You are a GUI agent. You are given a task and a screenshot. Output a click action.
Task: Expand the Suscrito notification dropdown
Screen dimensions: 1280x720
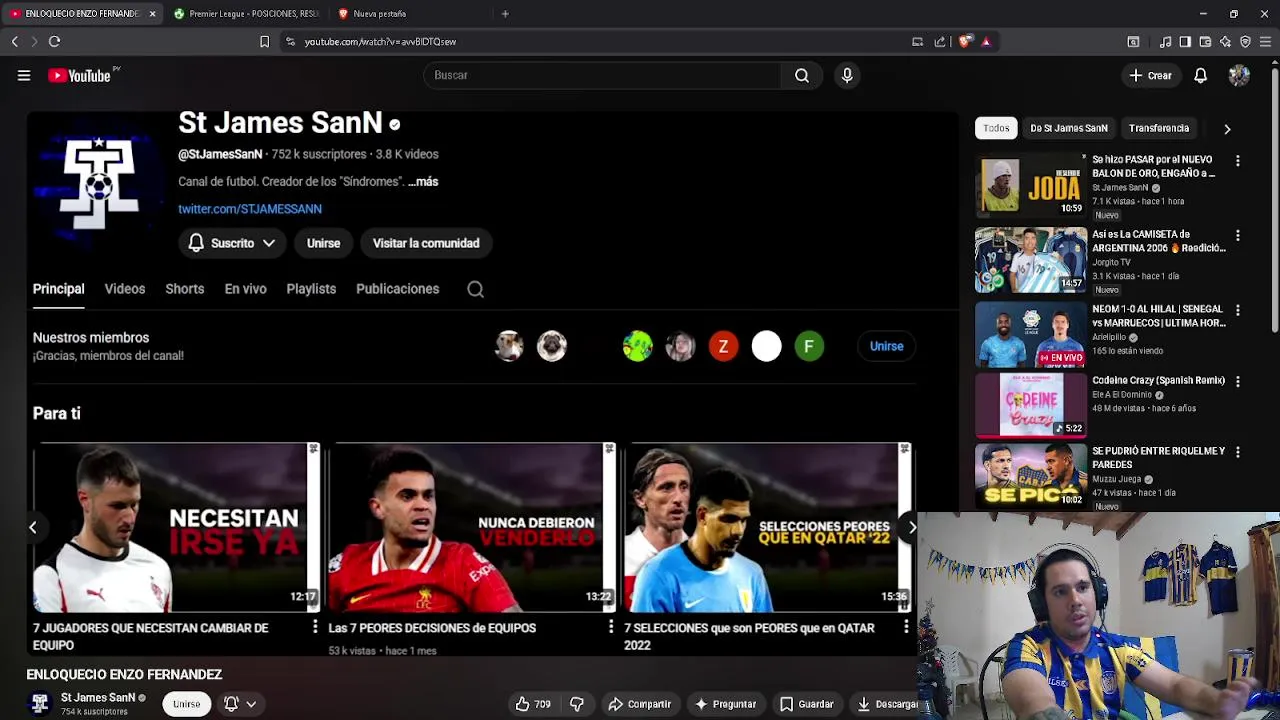pos(268,243)
